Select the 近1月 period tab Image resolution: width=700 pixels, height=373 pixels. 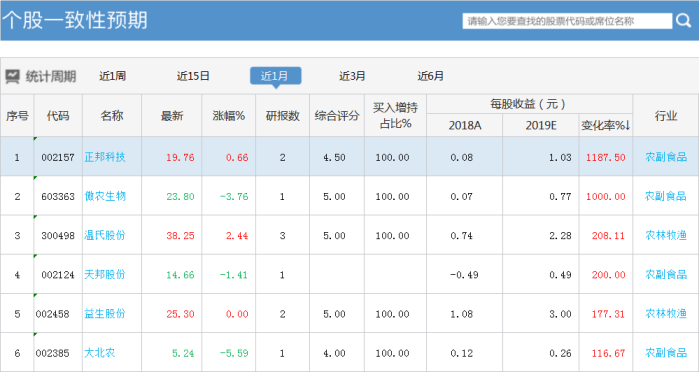point(275,76)
